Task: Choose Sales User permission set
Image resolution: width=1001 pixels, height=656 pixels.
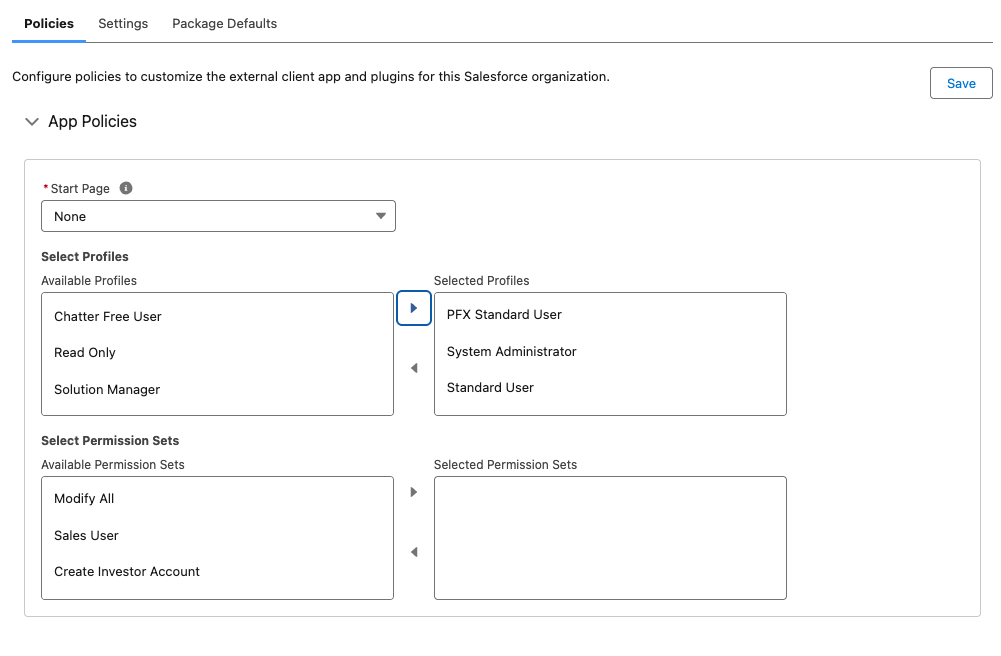Action: [x=86, y=536]
